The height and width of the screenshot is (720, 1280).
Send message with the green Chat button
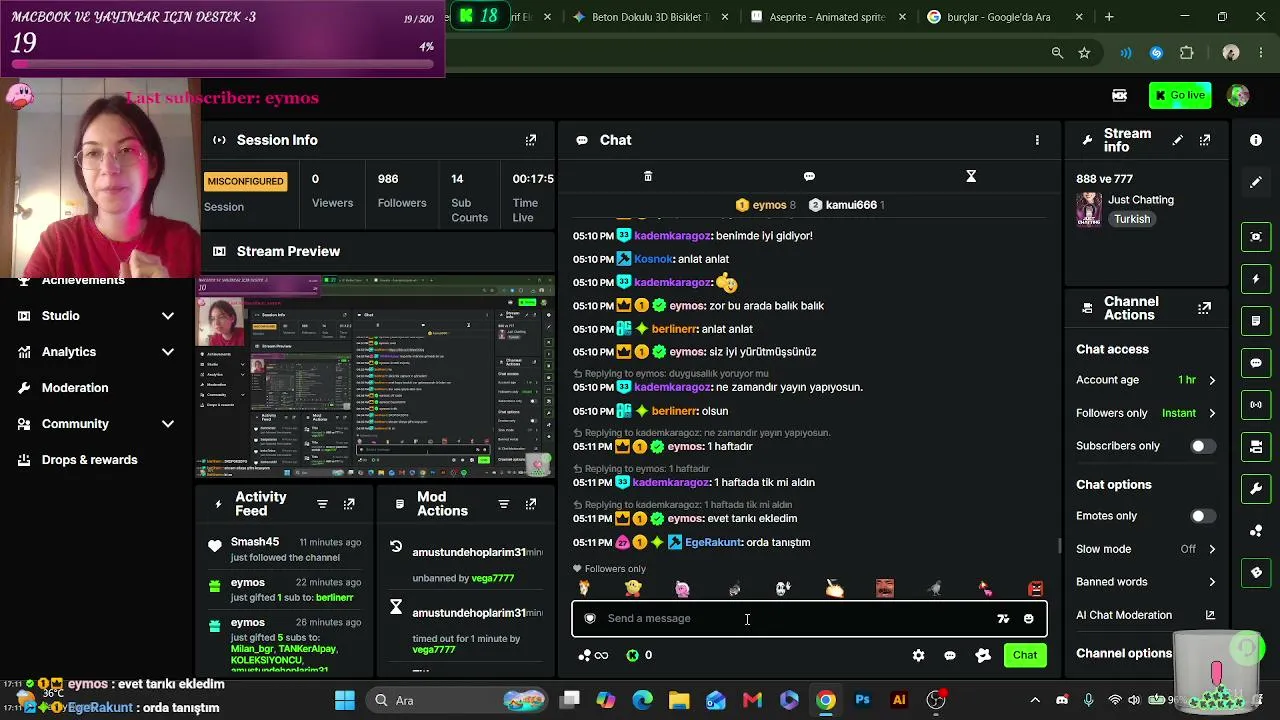pos(1025,656)
